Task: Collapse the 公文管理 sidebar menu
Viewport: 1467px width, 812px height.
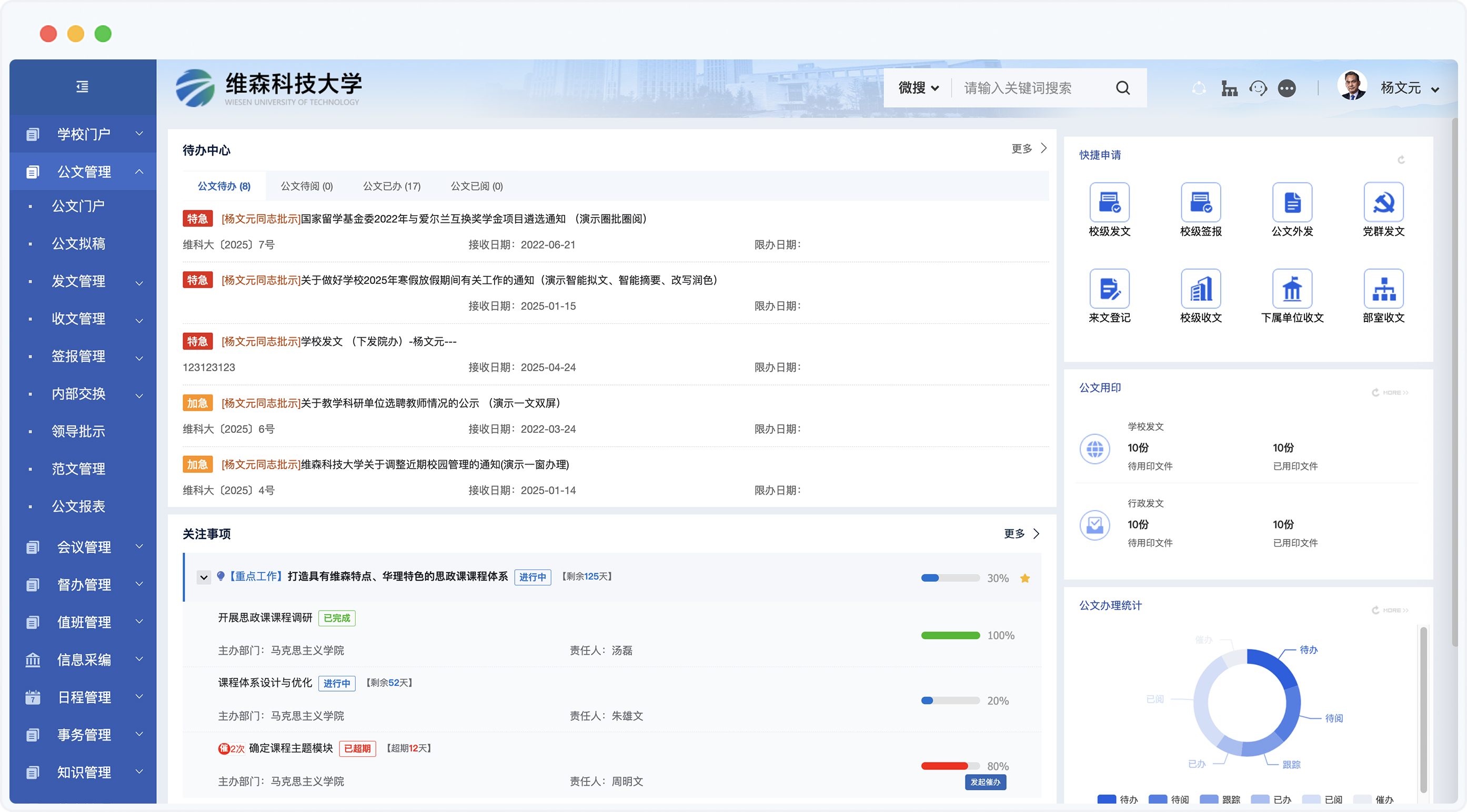Action: click(139, 171)
